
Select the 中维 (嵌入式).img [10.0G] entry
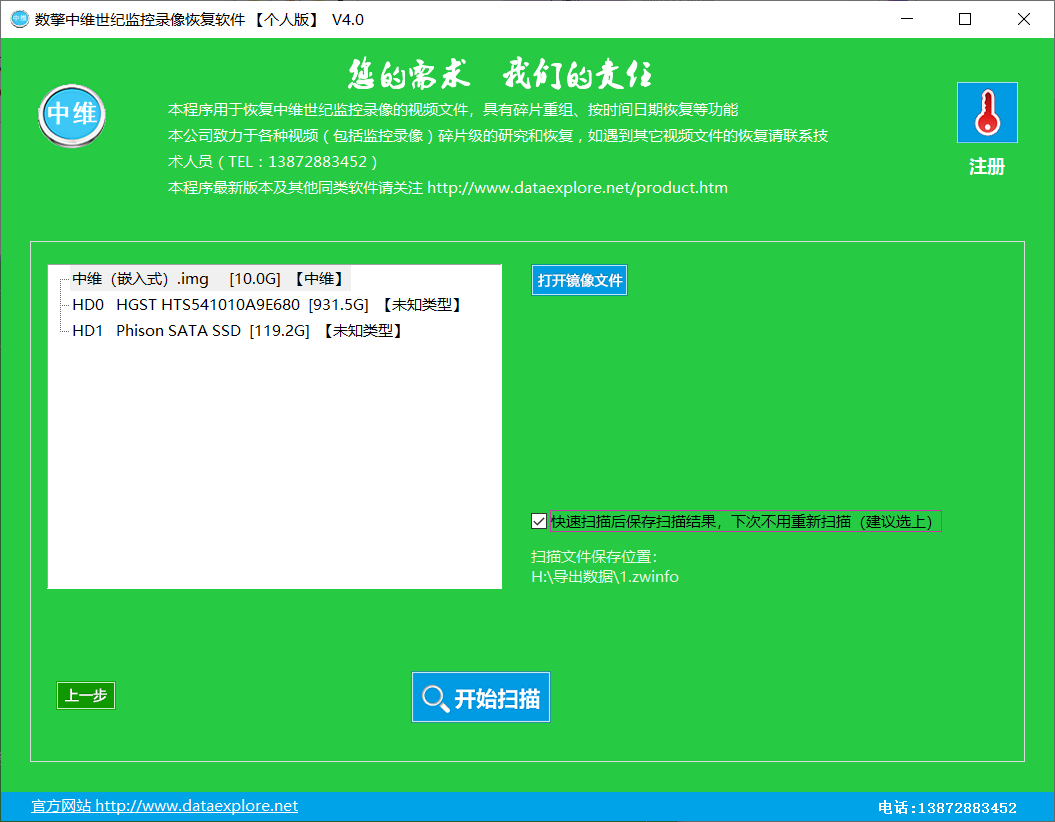point(209,278)
